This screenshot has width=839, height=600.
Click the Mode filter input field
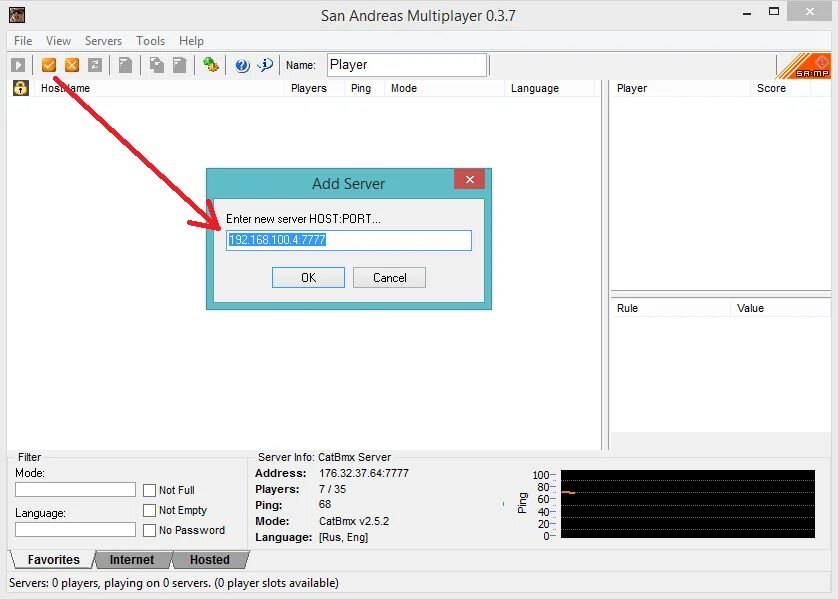75,489
